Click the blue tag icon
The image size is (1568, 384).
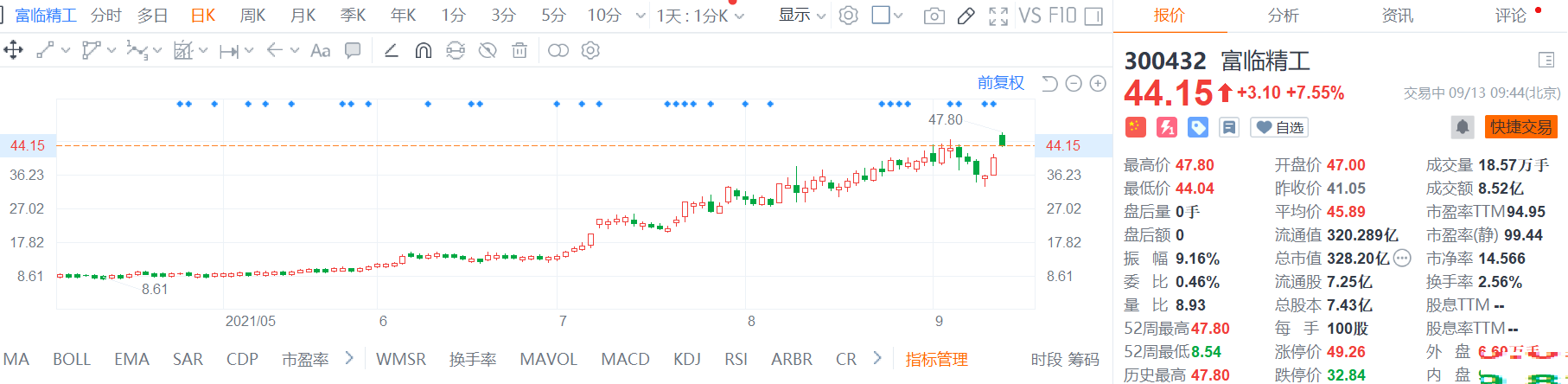tap(1198, 127)
